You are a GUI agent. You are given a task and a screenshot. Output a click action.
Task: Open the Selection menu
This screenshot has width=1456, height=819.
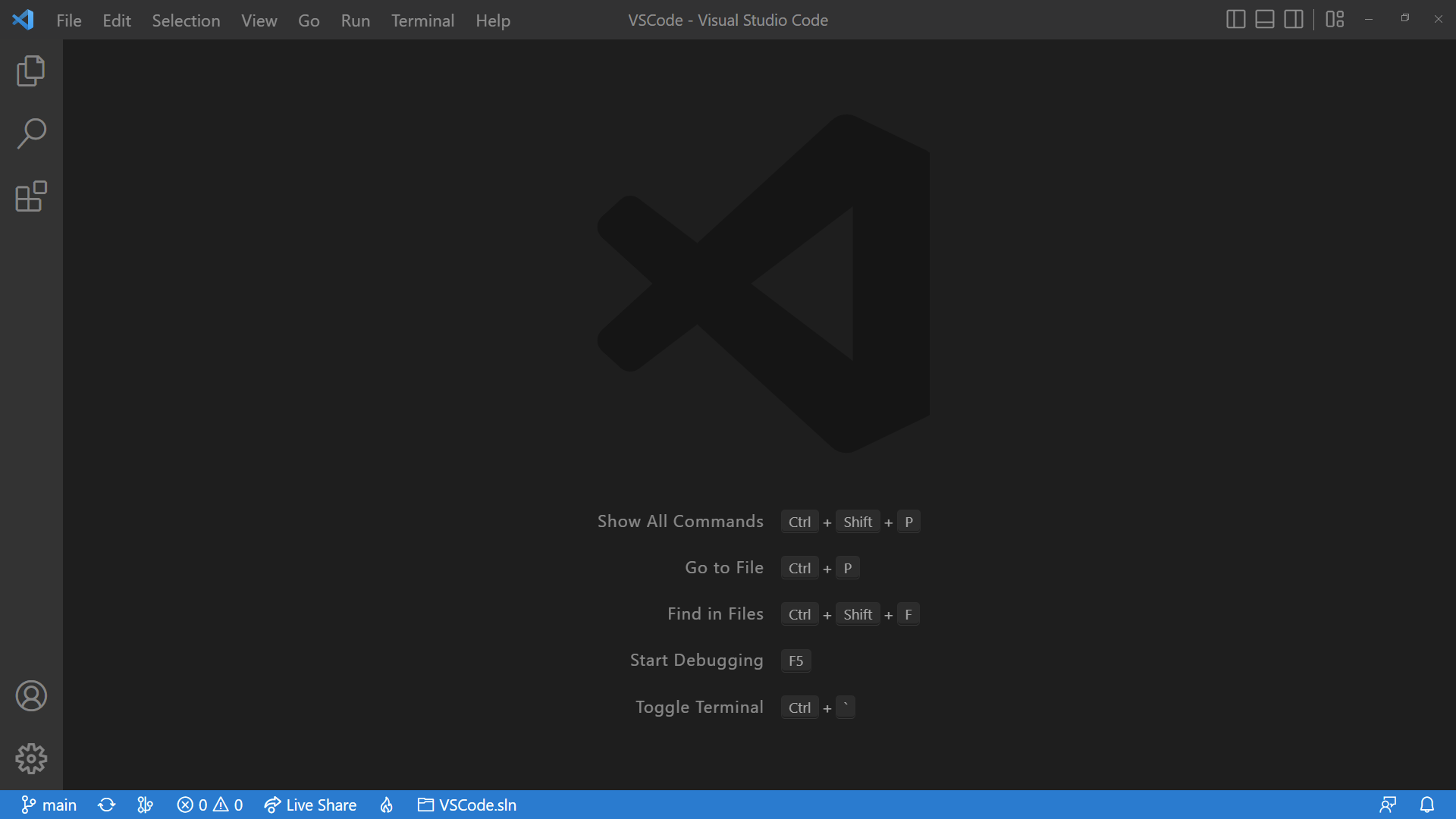coord(186,20)
